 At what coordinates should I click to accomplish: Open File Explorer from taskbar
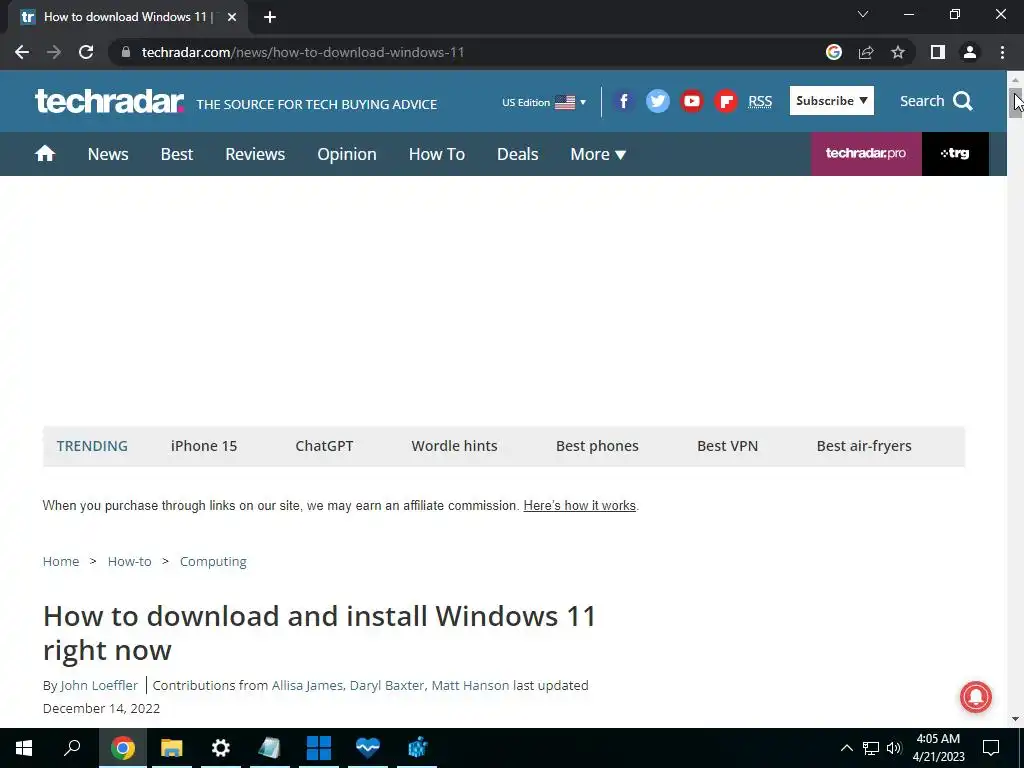pos(172,748)
